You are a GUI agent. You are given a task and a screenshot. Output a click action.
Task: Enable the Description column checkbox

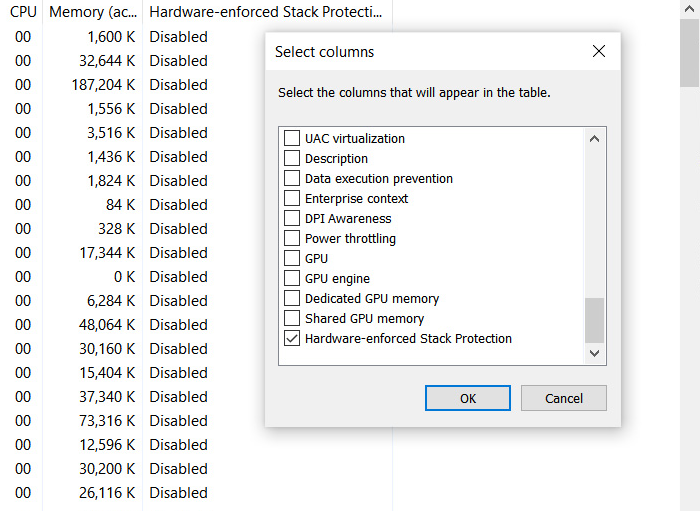click(292, 159)
